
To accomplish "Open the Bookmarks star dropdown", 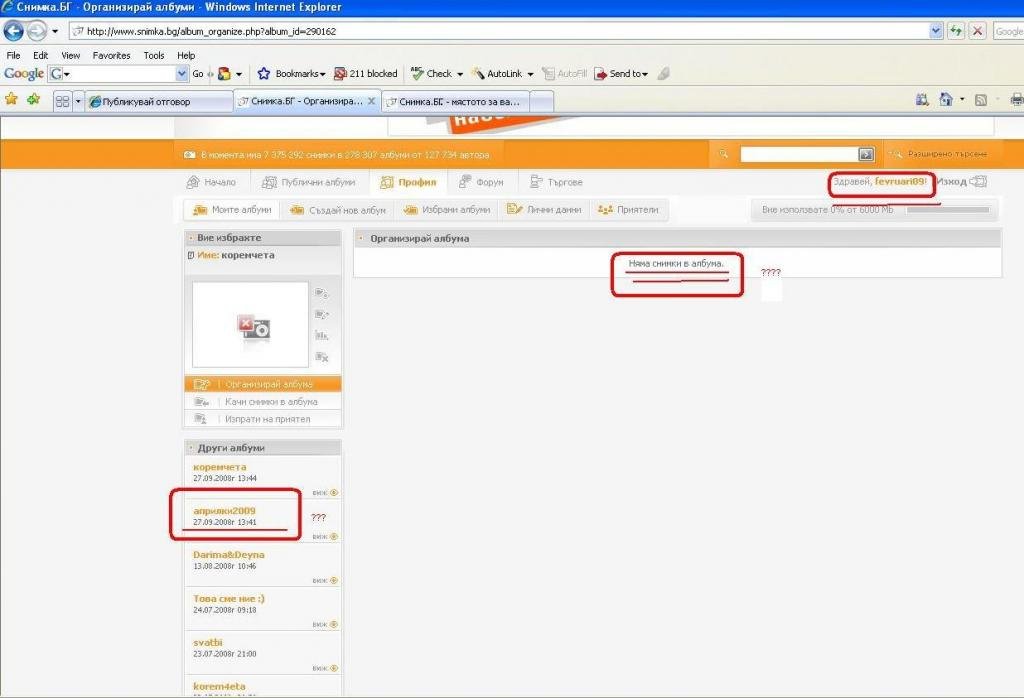I will (x=291, y=74).
